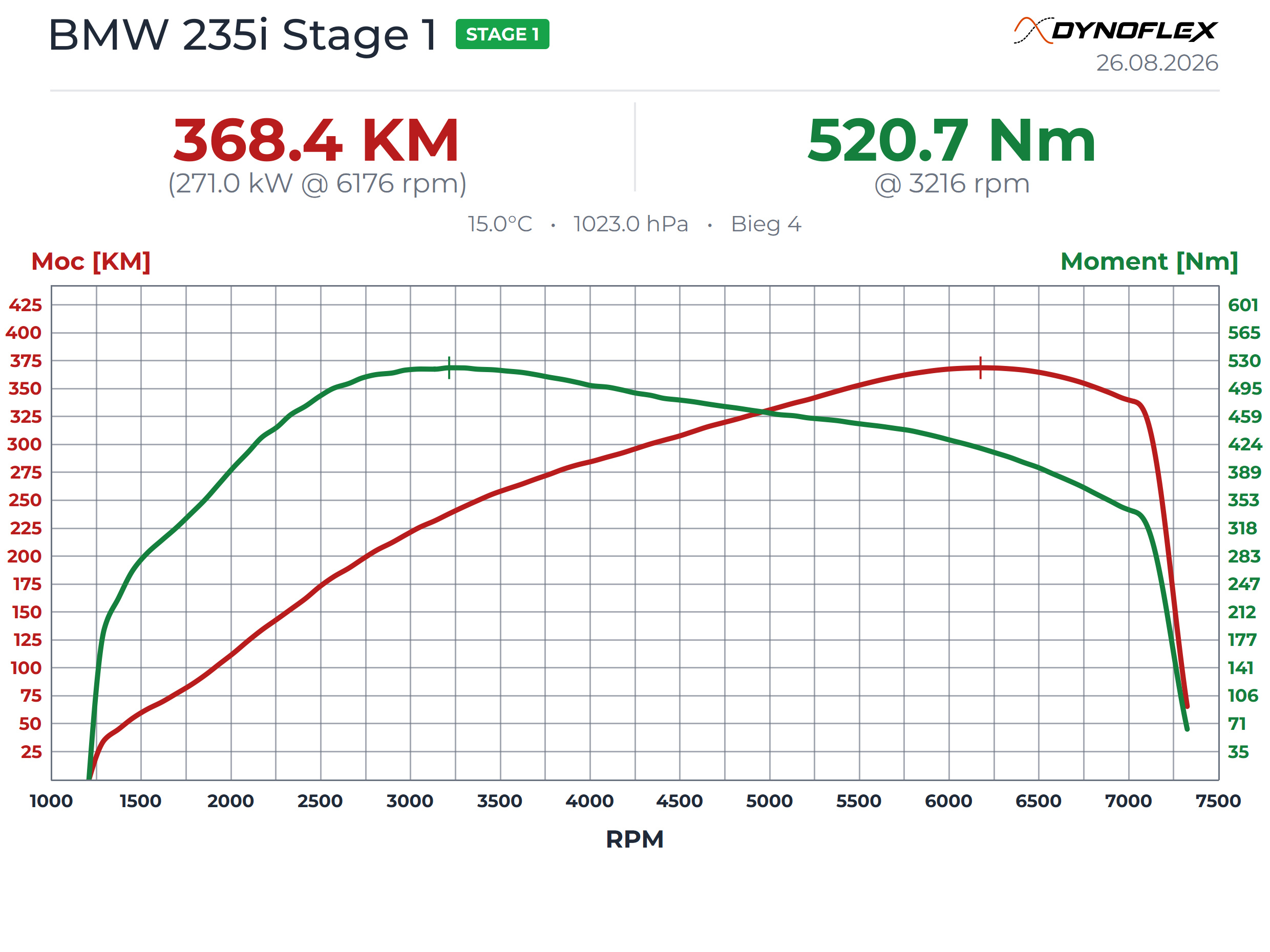The height and width of the screenshot is (952, 1270).
Task: Click the 3000 tick on RPM axis
Action: (410, 801)
